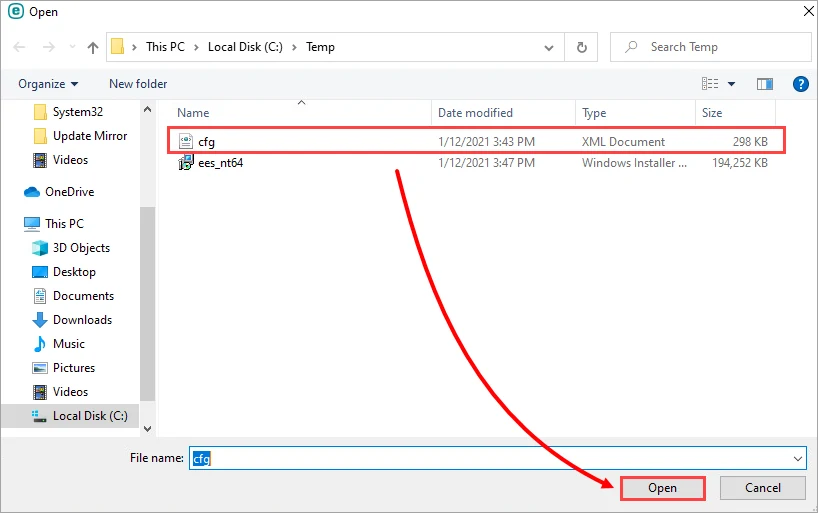Refresh the Temp folder listing
The image size is (818, 513).
pyautogui.click(x=582, y=47)
